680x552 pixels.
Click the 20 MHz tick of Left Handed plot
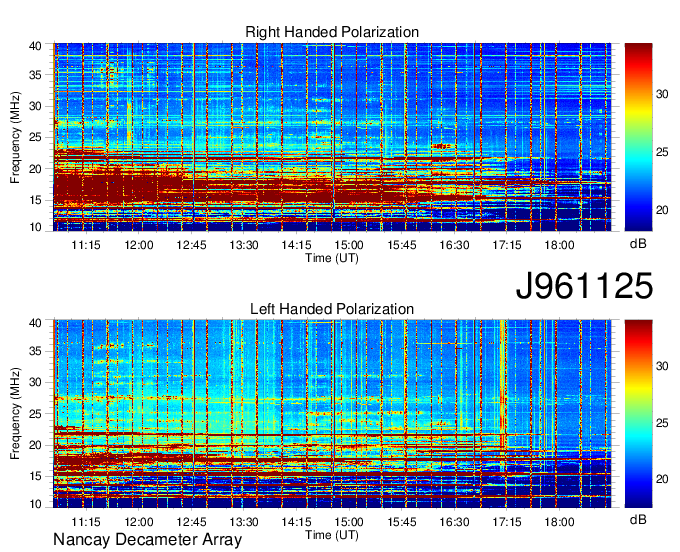click(36, 445)
